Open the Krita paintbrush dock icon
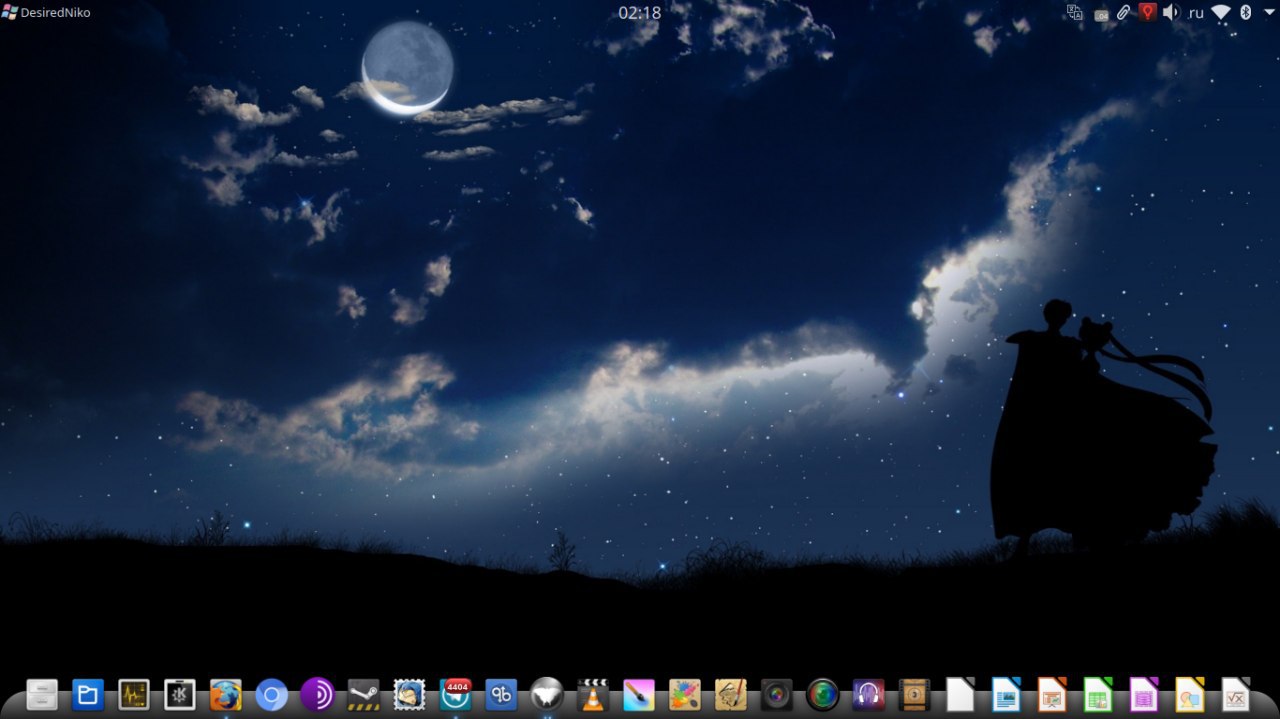This screenshot has width=1280, height=719. 639,694
